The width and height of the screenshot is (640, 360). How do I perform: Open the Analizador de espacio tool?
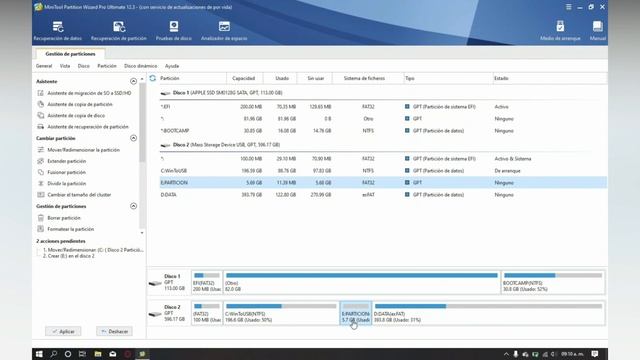tap(224, 31)
